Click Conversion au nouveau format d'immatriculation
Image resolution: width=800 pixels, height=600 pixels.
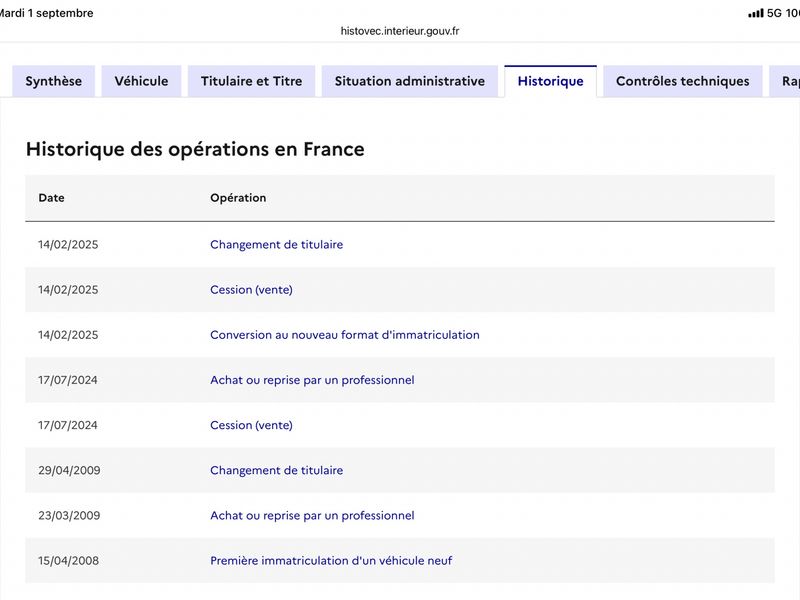click(x=345, y=335)
